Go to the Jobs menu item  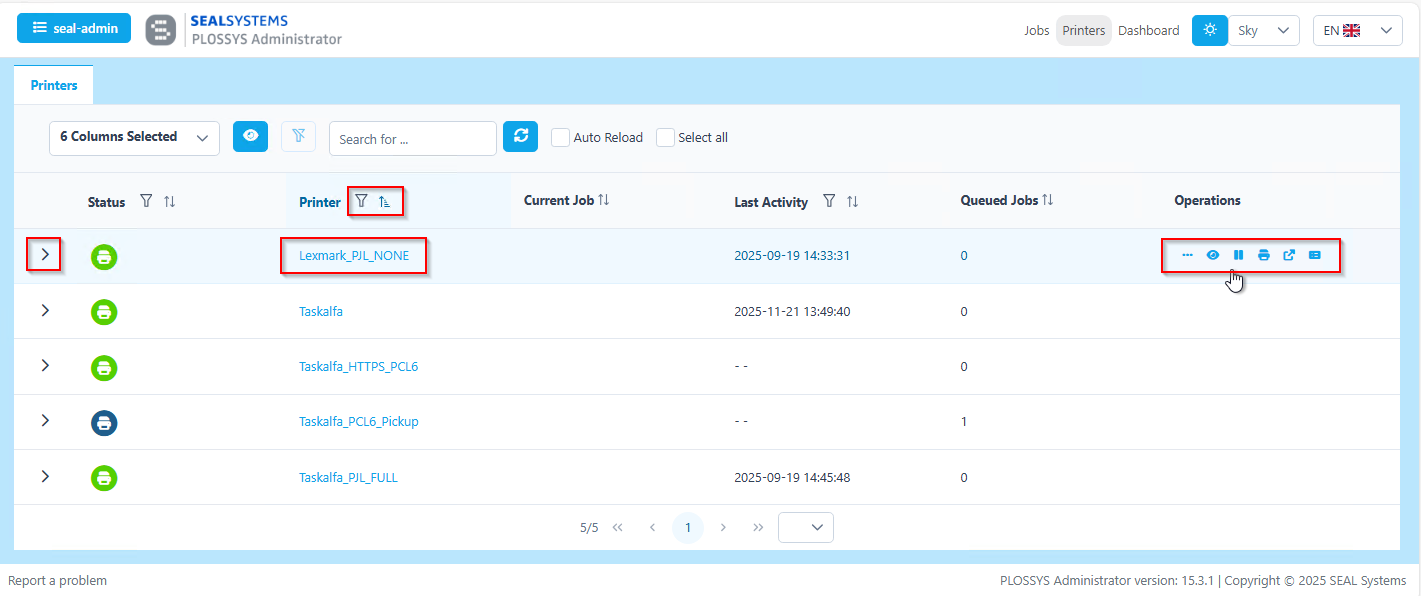pyautogui.click(x=1036, y=30)
